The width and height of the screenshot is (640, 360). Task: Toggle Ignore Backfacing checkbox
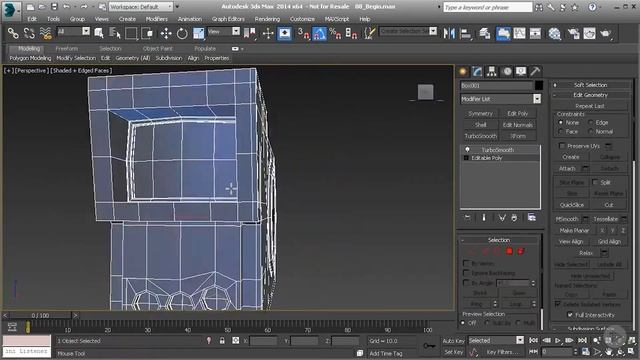coord(466,273)
